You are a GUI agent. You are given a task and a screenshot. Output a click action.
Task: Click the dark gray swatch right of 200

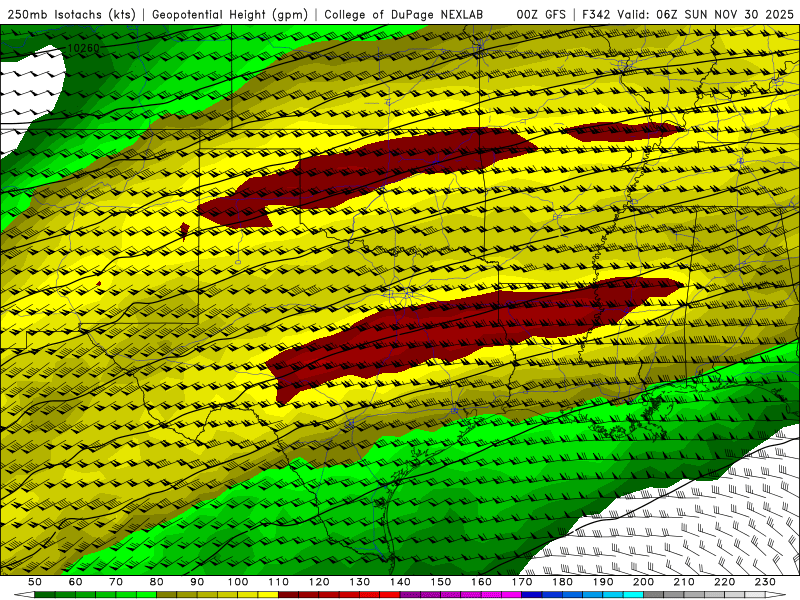(x=654, y=594)
